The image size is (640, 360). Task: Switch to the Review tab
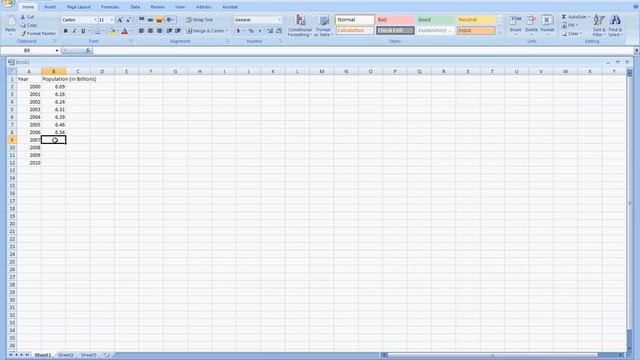point(158,7)
